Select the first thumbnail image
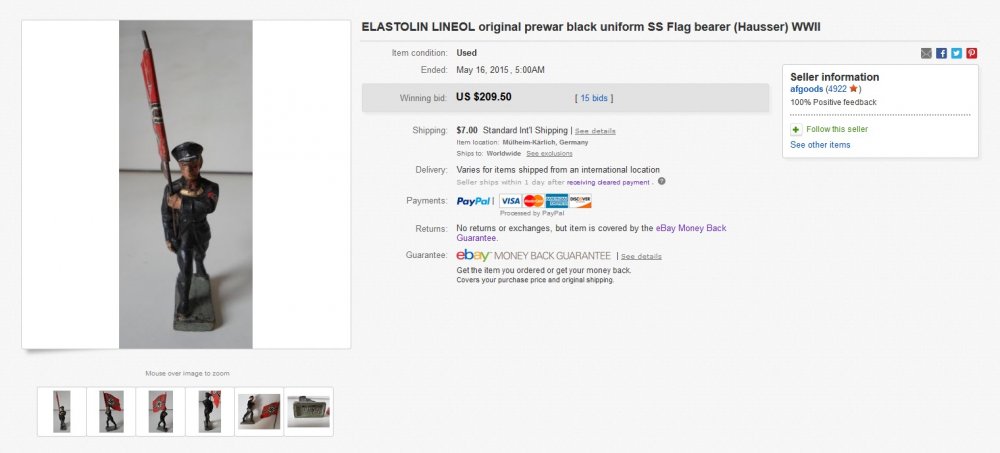This screenshot has width=1000, height=453. coord(62,412)
